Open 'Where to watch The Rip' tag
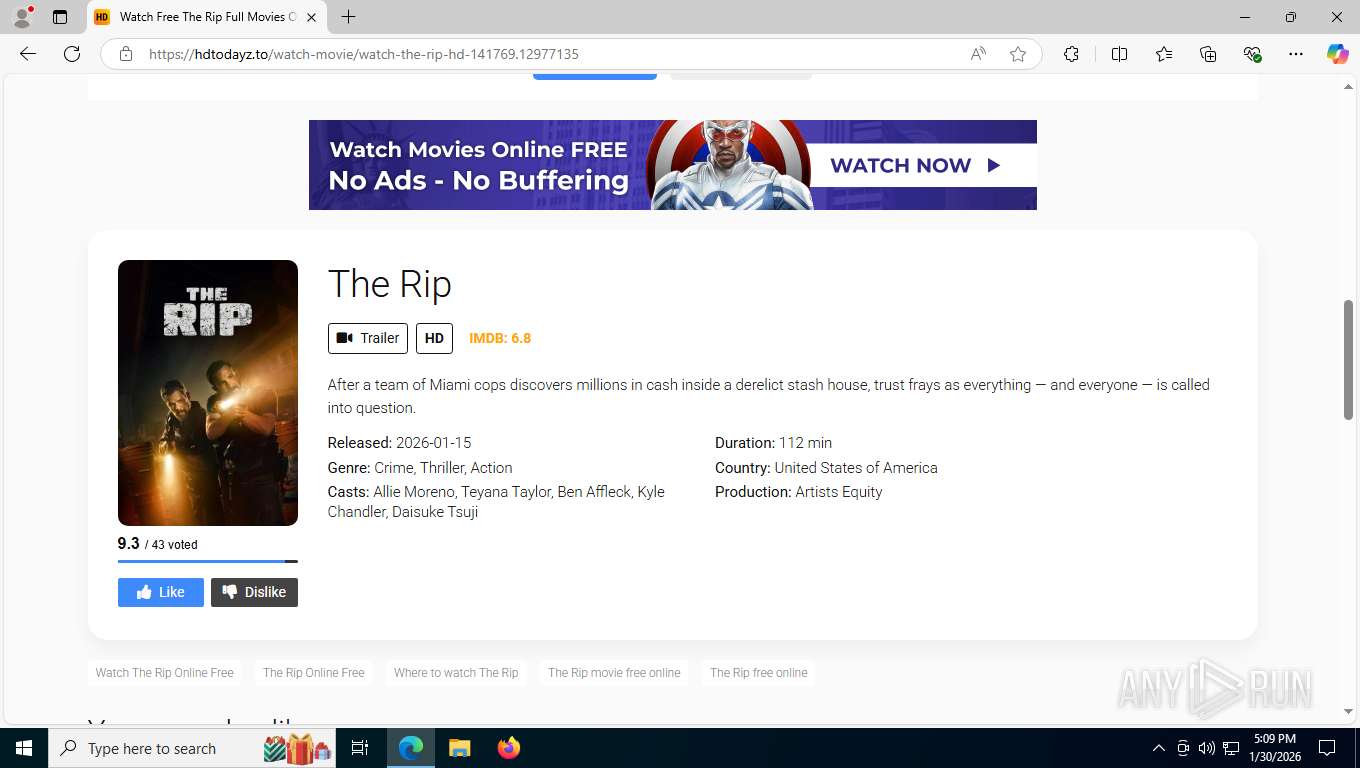 point(456,673)
